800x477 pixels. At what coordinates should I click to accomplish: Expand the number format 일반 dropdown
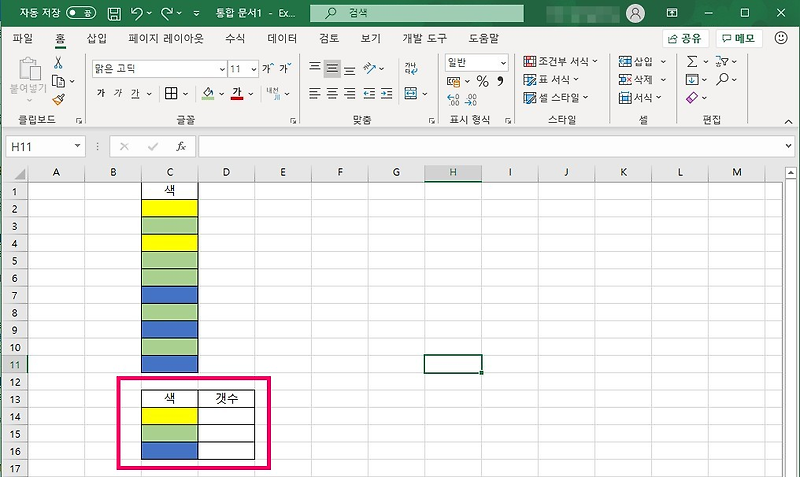click(503, 63)
